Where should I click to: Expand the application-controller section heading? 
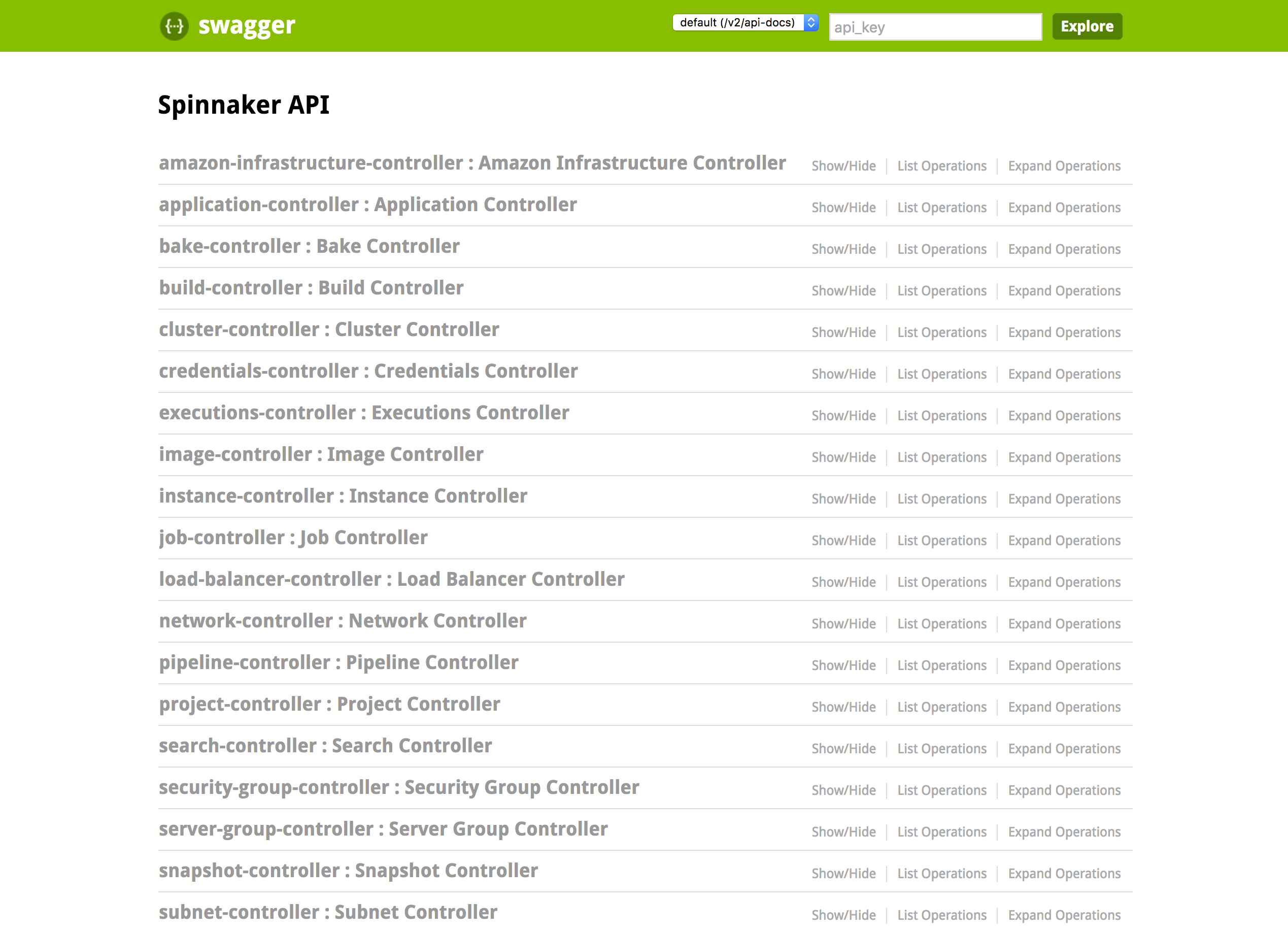[x=367, y=205]
